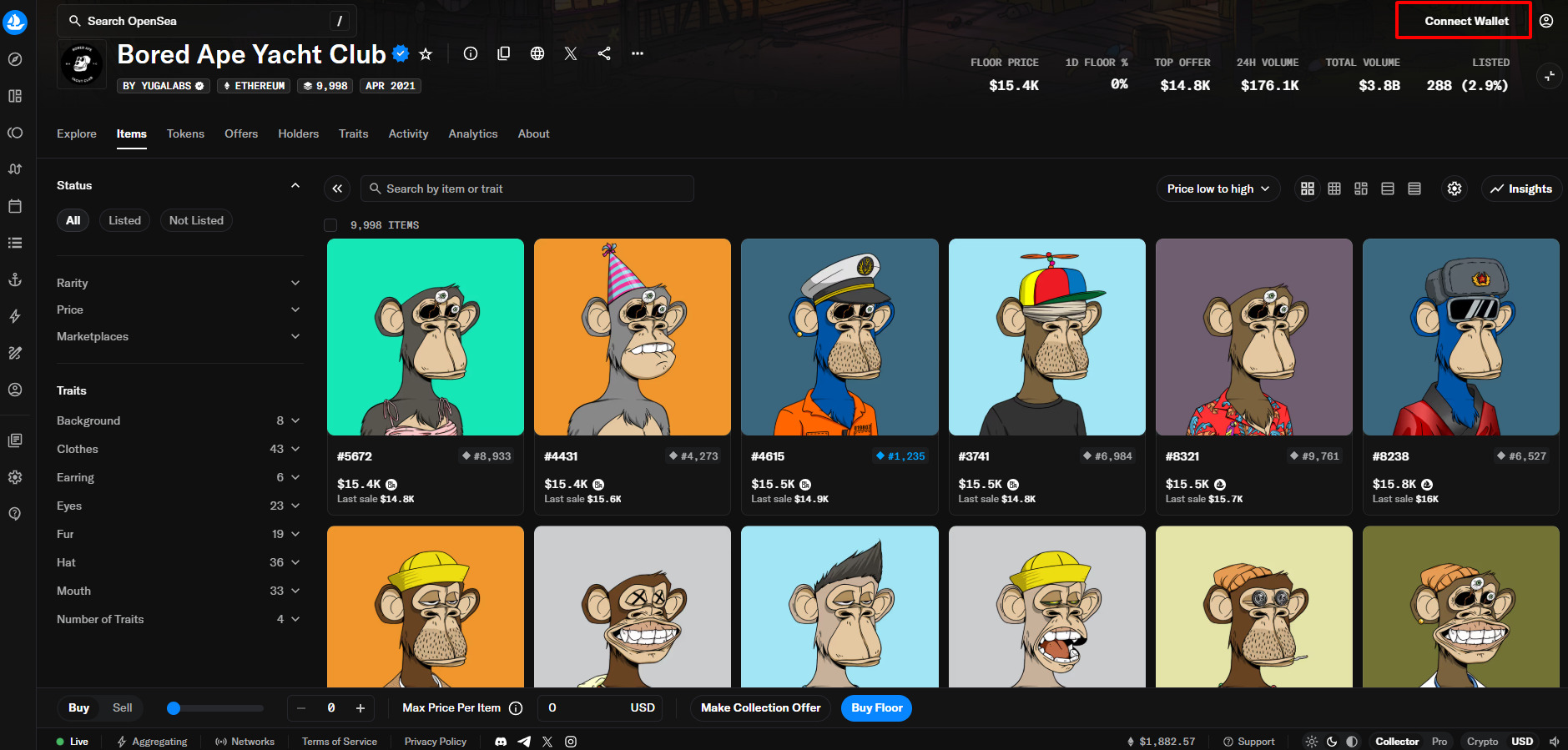The width and height of the screenshot is (1568, 750).
Task: Open the Privacy Policy link
Action: 436,742
